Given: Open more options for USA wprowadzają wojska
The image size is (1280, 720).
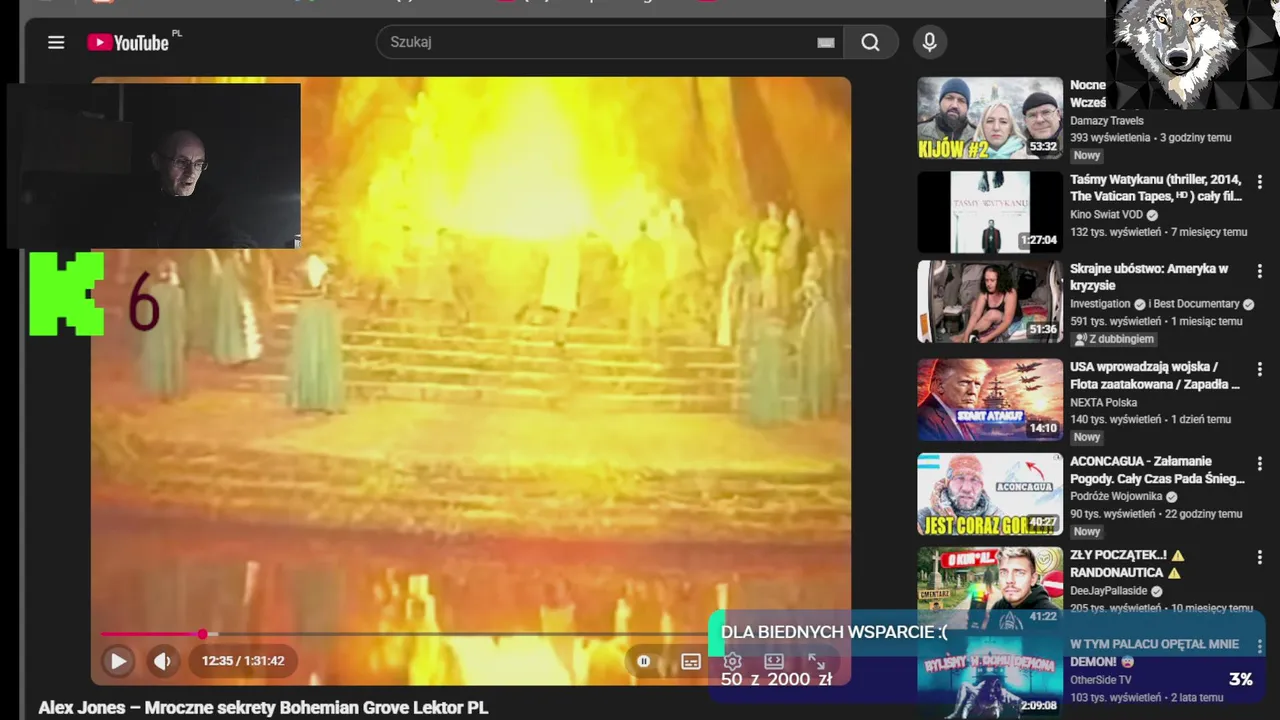Looking at the screenshot, I should 1259,370.
